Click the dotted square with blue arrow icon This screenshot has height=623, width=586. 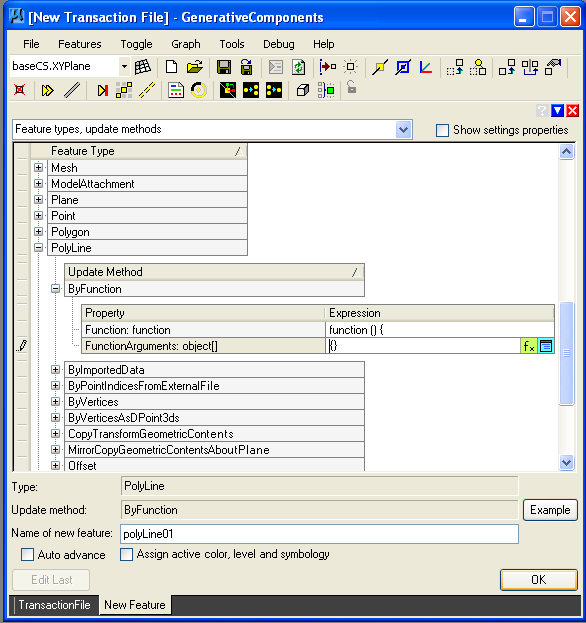point(455,67)
